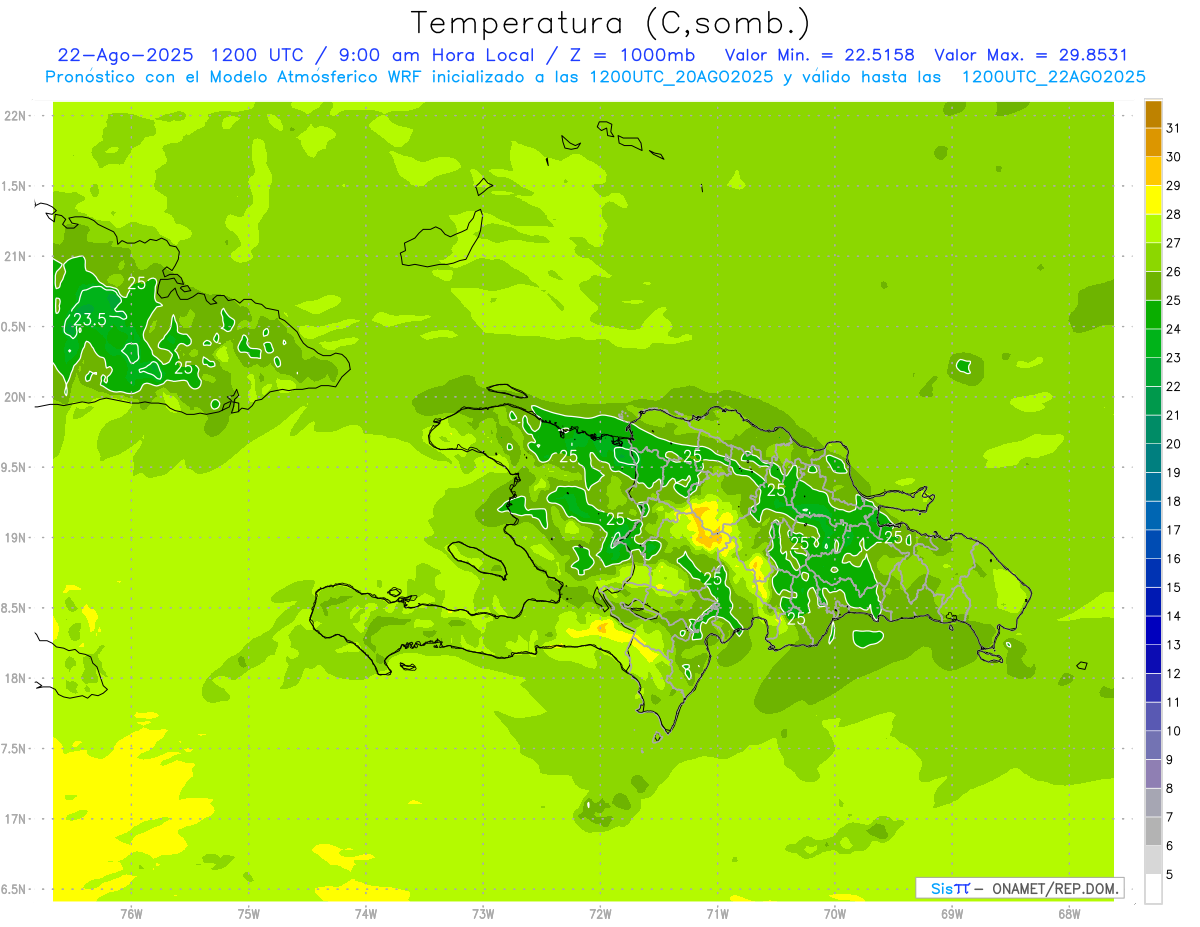Select the "Valor Min. = 22.5158" text
The image size is (1200, 927).
818,55
